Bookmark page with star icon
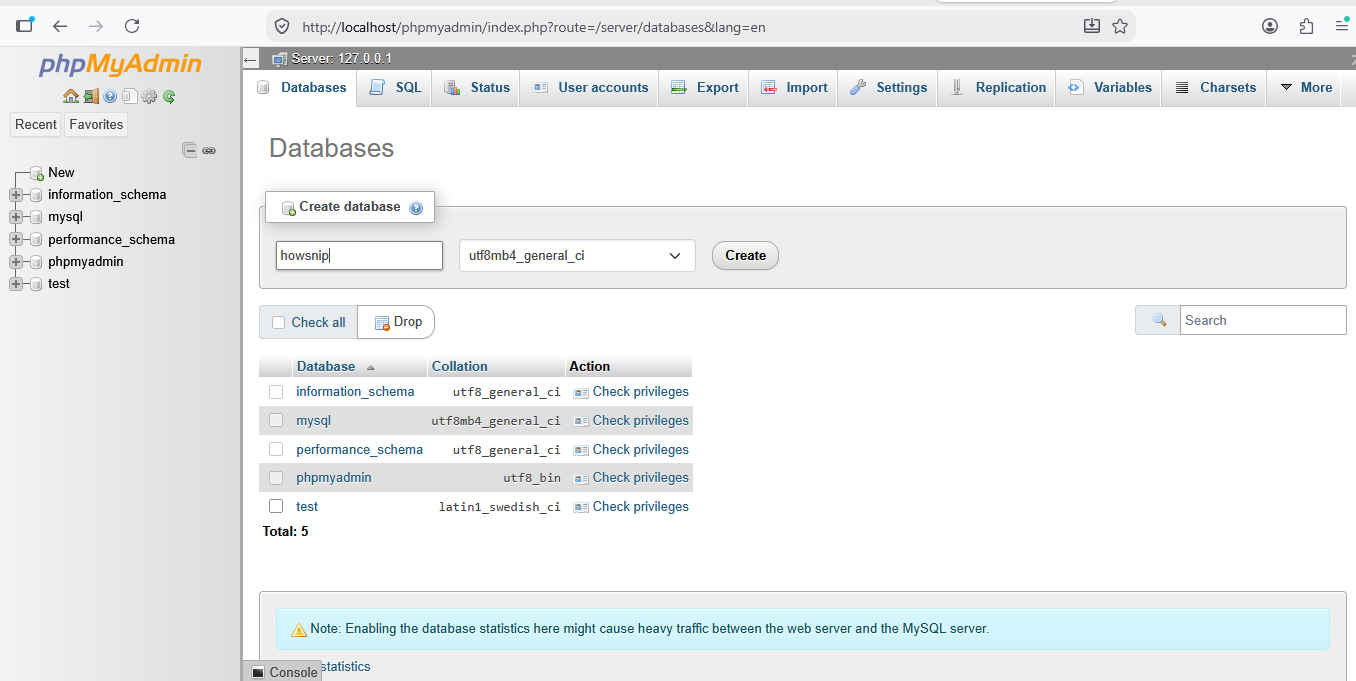Viewport: 1356px width, 681px height. [1120, 26]
